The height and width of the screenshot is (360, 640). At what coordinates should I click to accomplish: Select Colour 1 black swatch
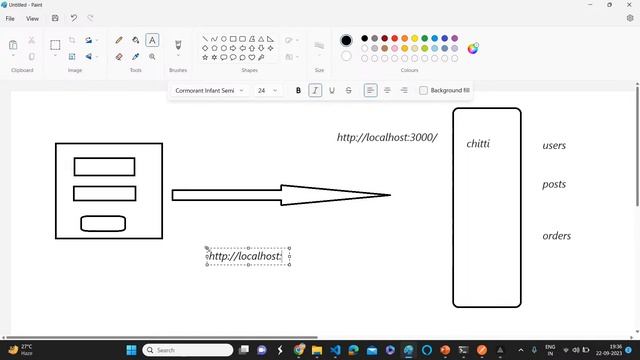point(346,40)
